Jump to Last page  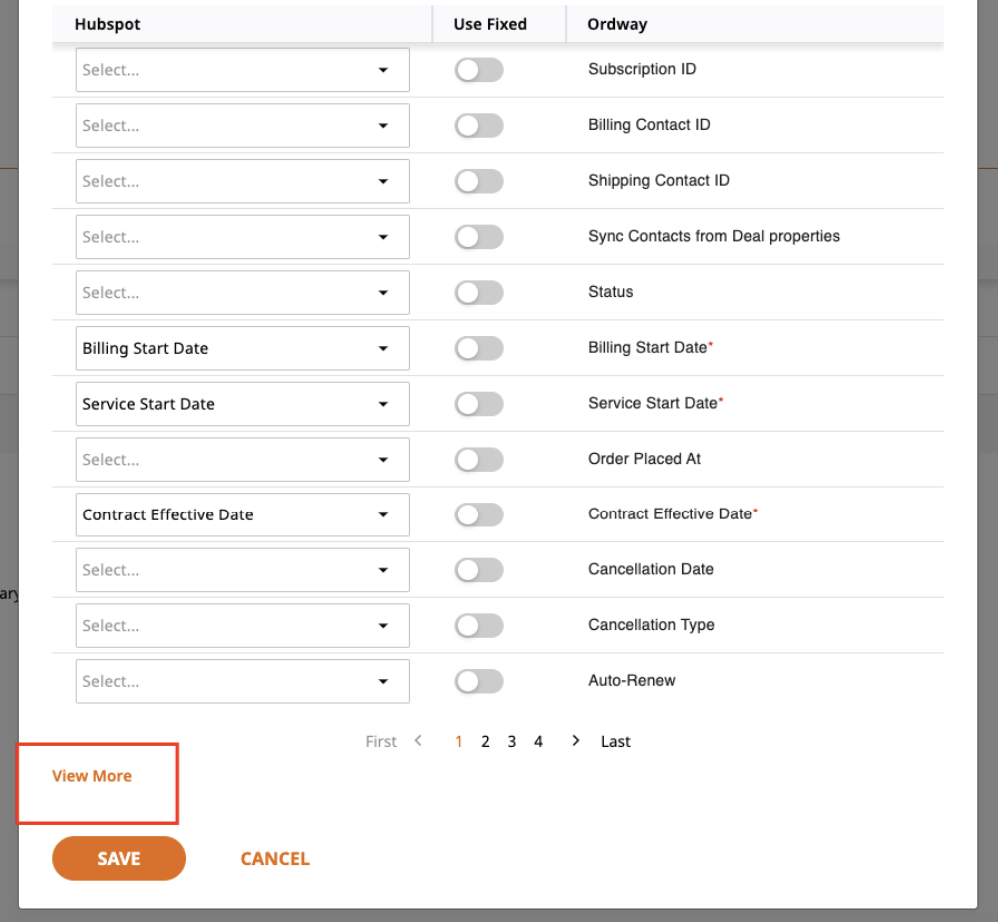coord(615,741)
